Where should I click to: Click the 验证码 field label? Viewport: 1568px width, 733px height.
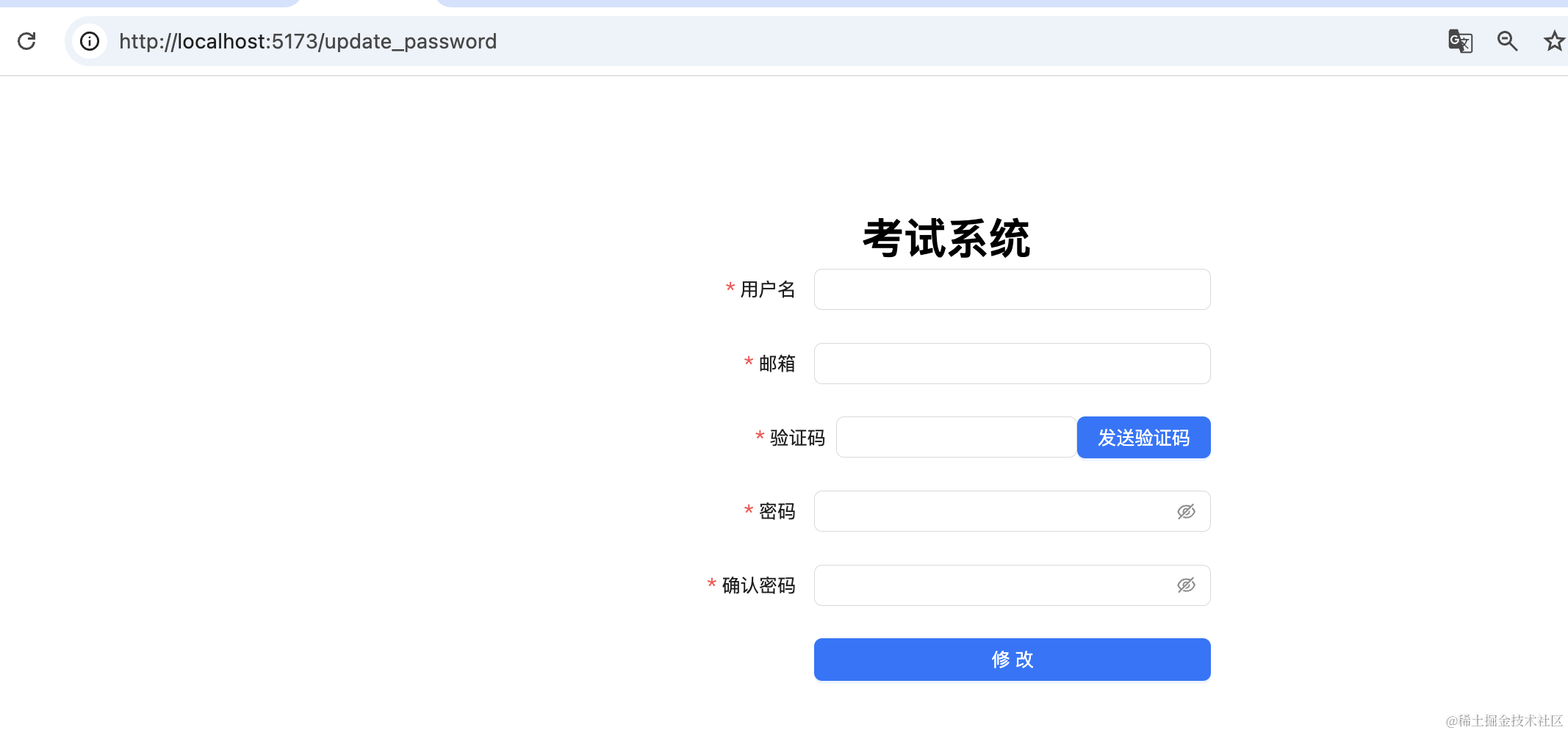click(797, 438)
